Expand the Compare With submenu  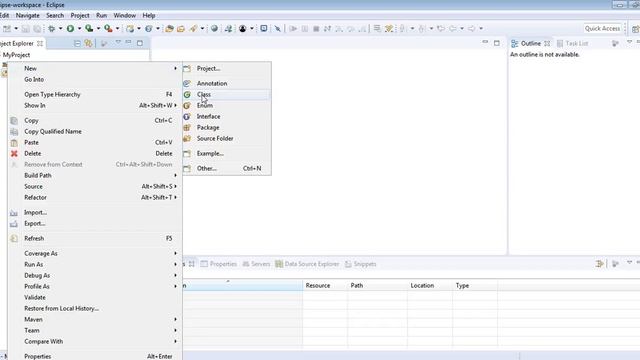click(96, 342)
